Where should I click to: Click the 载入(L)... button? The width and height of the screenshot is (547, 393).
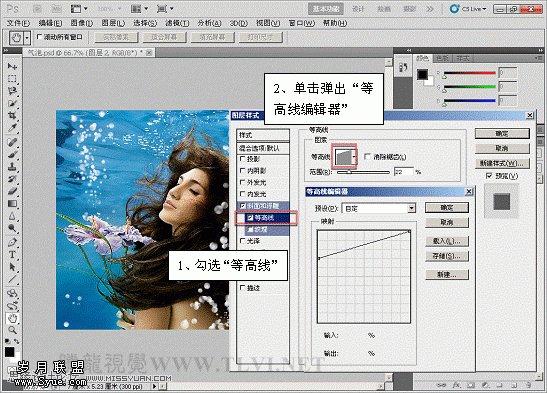coord(447,241)
